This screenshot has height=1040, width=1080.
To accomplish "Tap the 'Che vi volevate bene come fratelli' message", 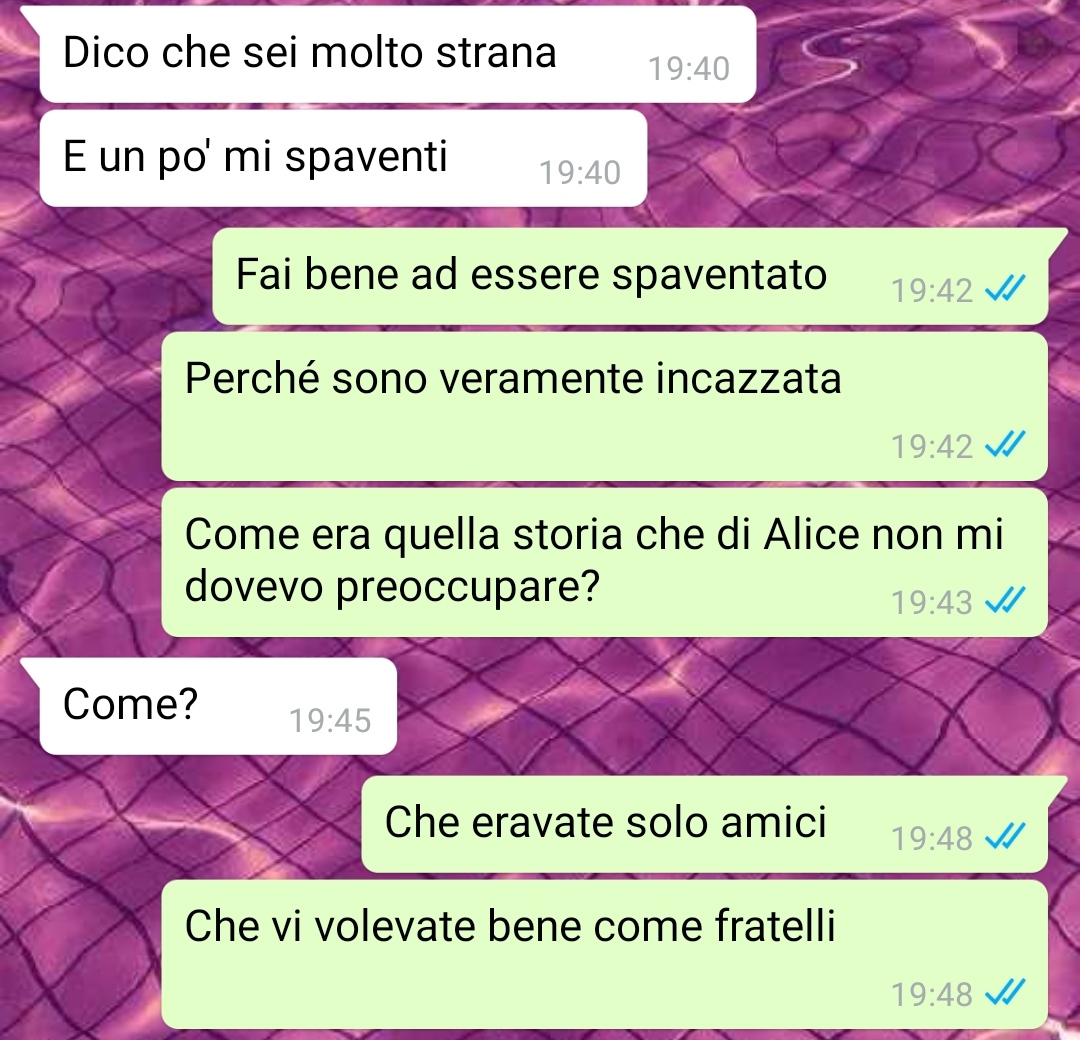I will coord(605,954).
